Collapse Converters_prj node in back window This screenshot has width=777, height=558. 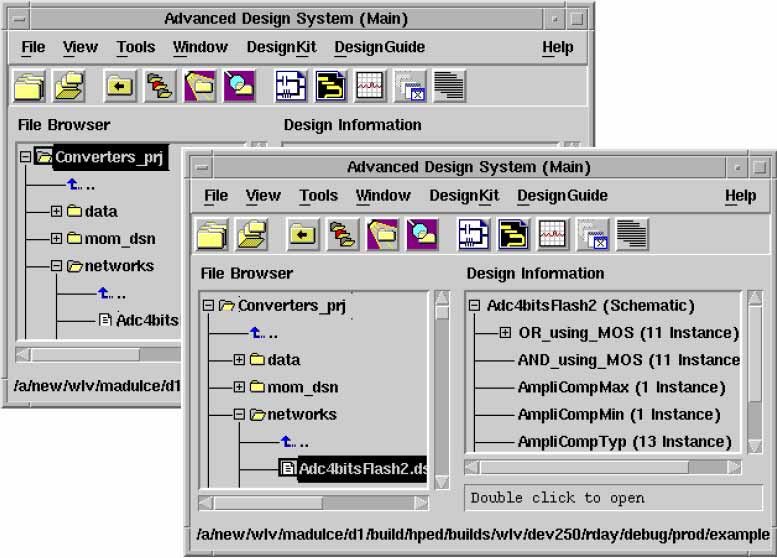tap(25, 157)
